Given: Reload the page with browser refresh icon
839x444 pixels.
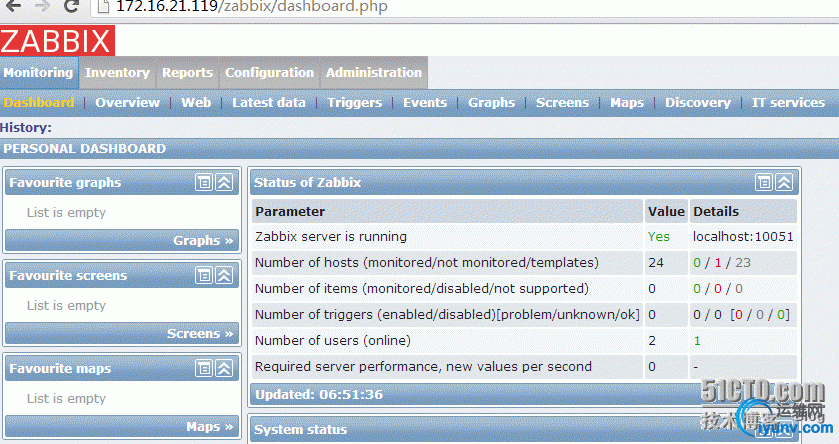Looking at the screenshot, I should click(x=71, y=6).
